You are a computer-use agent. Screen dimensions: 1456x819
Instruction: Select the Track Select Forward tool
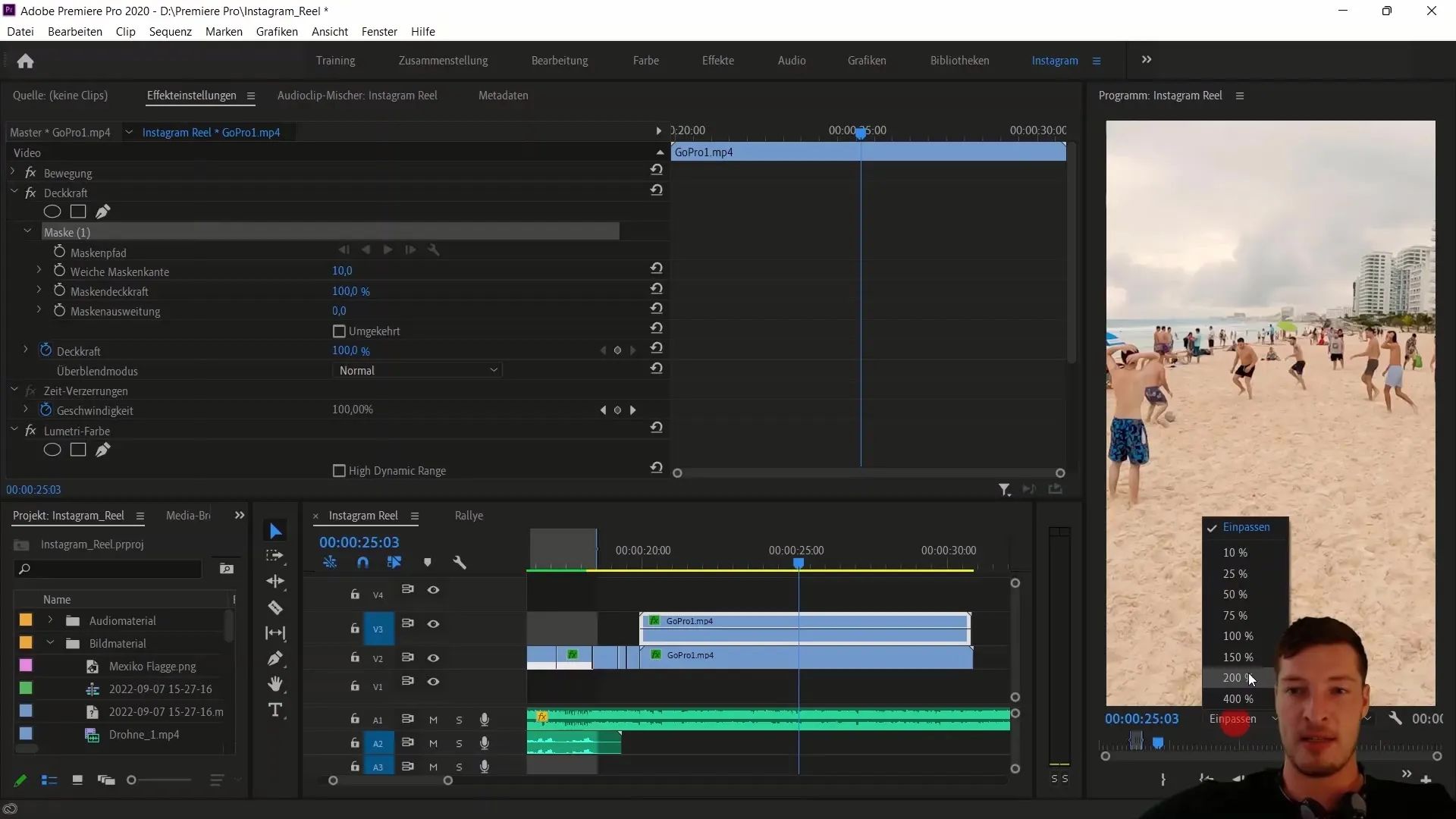point(275,556)
